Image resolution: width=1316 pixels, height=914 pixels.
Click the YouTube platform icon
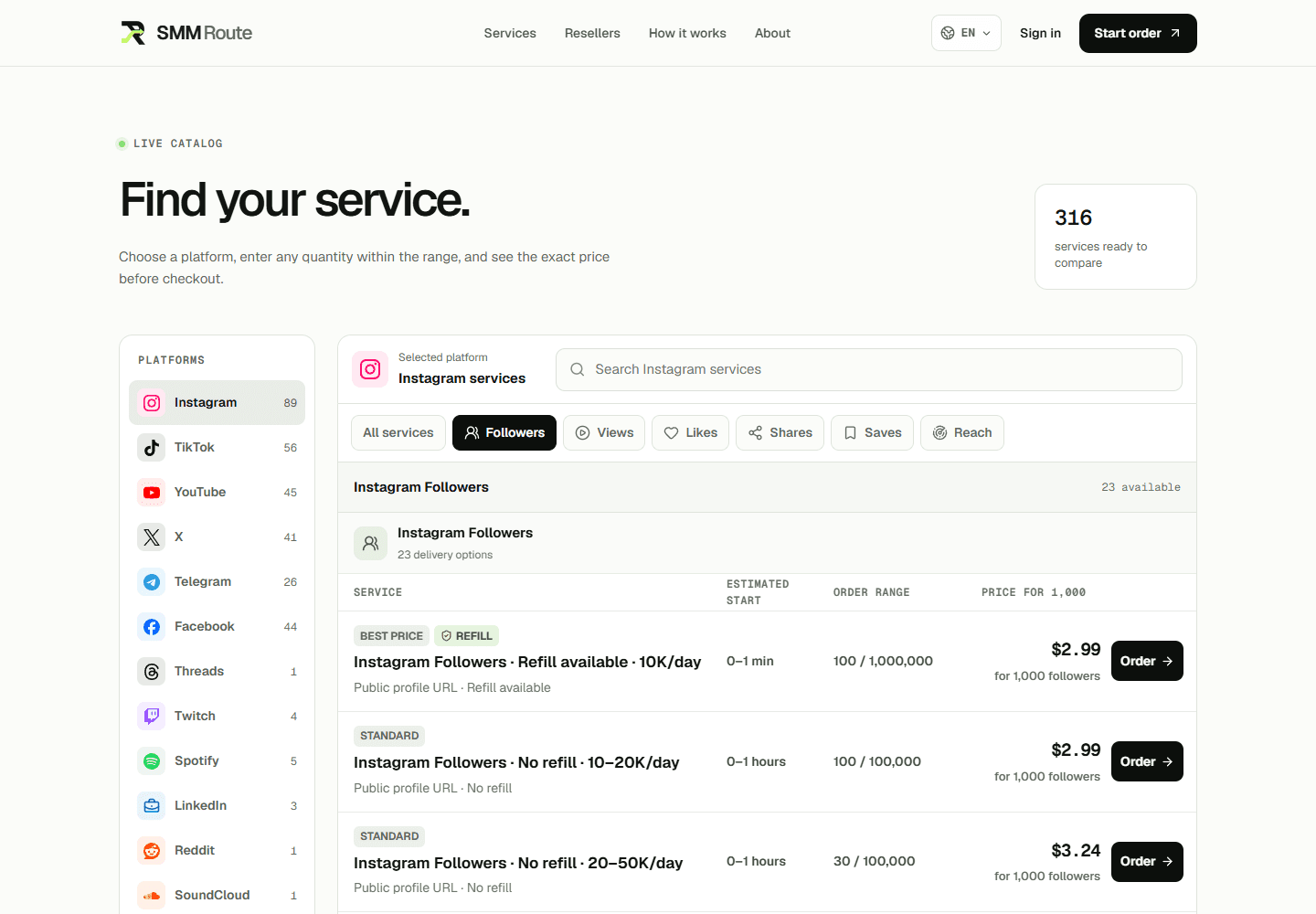pyautogui.click(x=152, y=493)
